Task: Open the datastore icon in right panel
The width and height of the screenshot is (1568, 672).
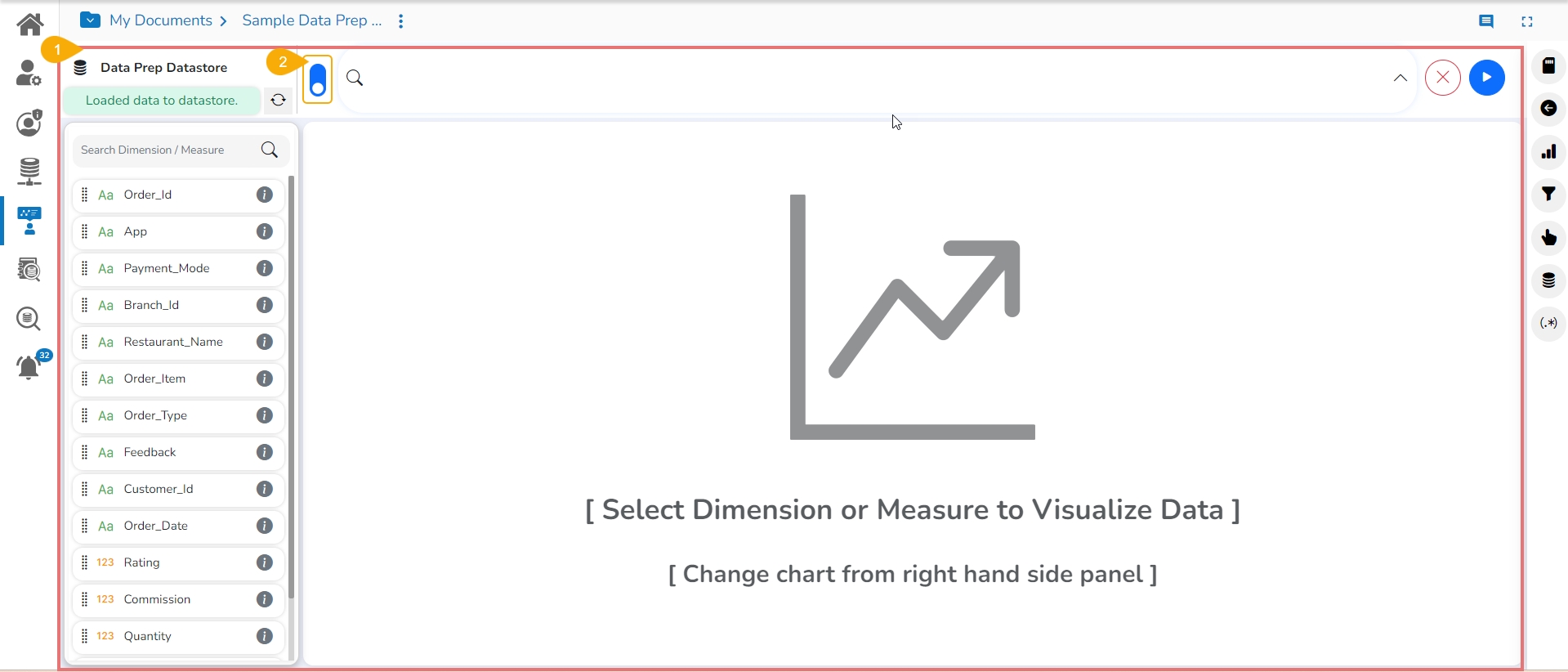Action: pos(1548,280)
